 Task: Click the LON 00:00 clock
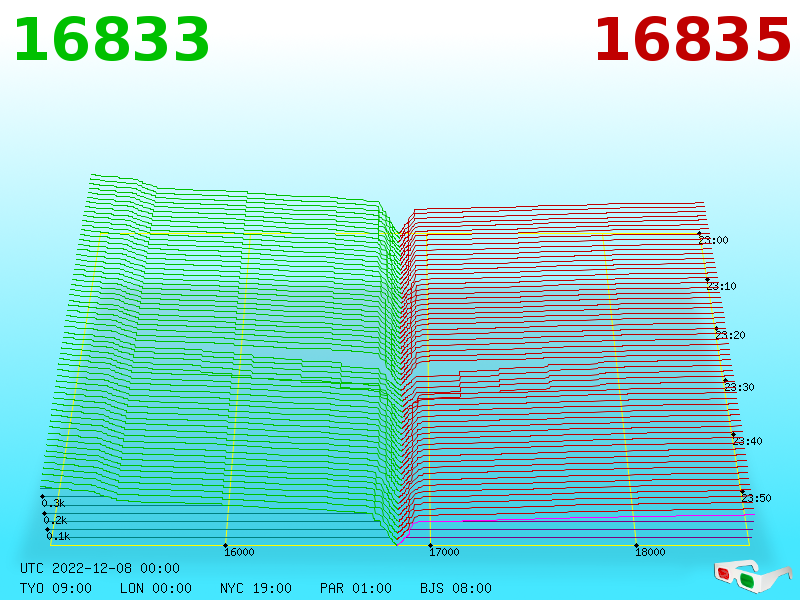(x=156, y=588)
